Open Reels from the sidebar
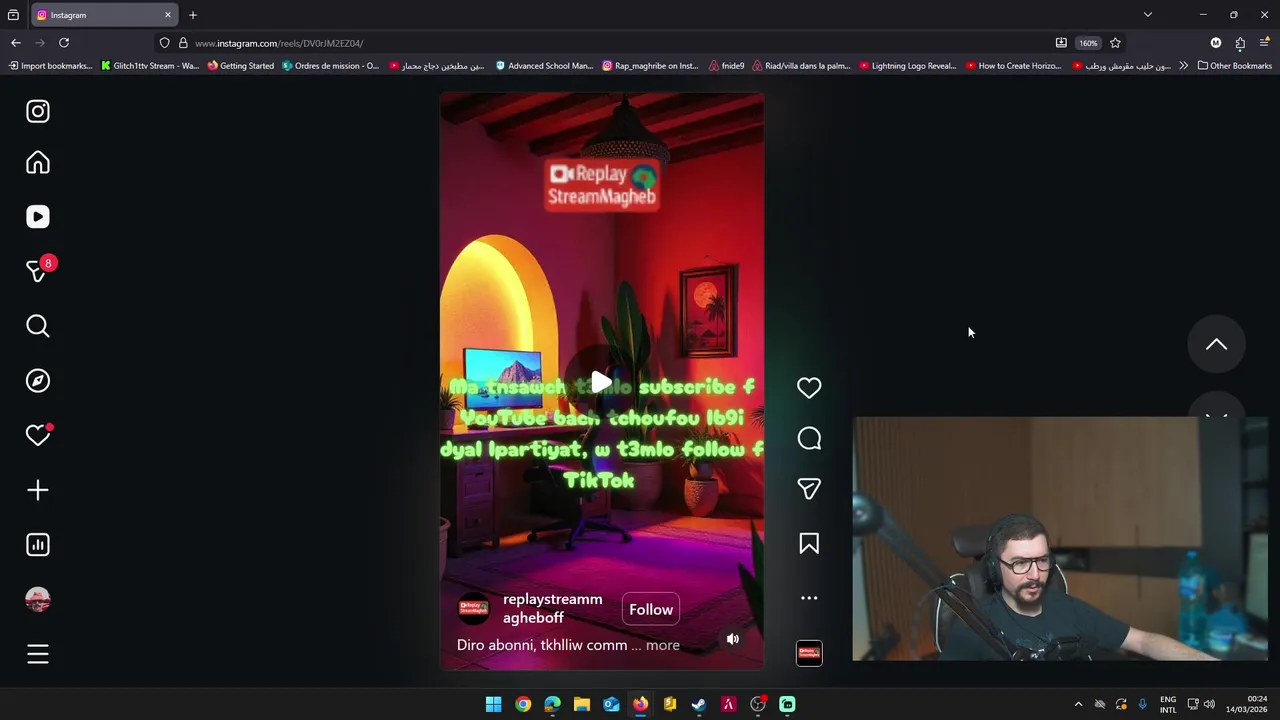 point(38,217)
